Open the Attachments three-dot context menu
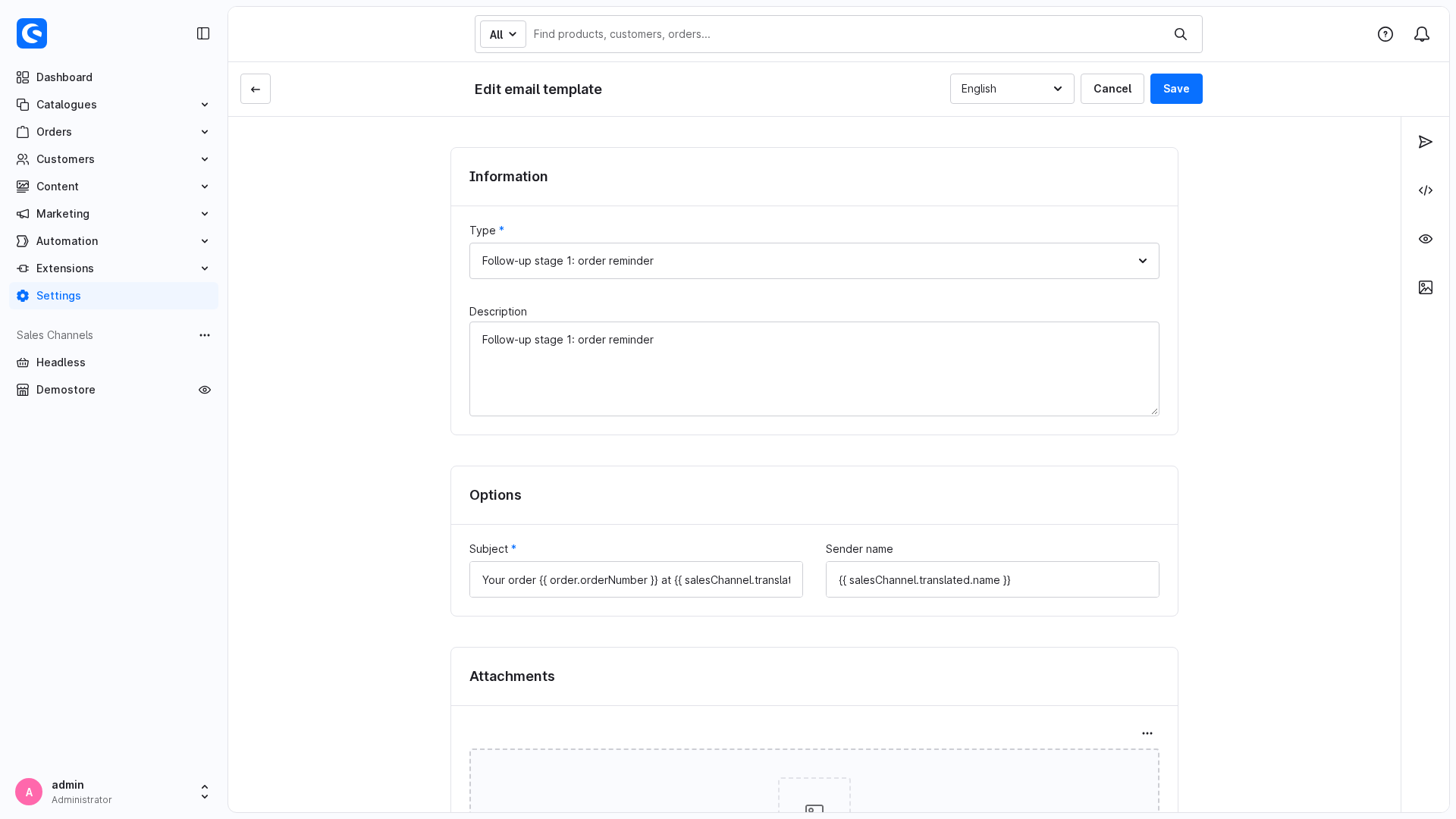Screen dimensions: 1456x819 pyautogui.click(x=1147, y=733)
